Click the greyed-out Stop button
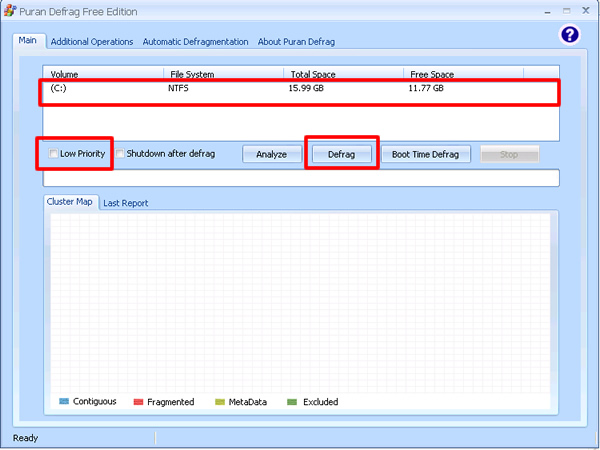Image resolution: width=600 pixels, height=450 pixels. coord(509,154)
